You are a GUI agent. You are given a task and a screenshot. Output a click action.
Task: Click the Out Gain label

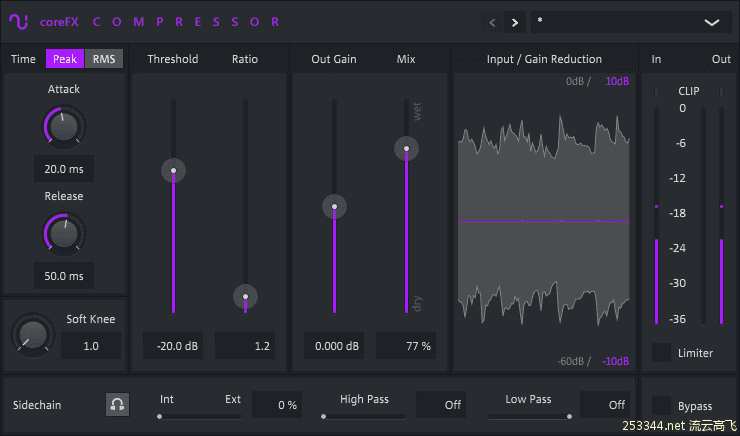pos(334,59)
